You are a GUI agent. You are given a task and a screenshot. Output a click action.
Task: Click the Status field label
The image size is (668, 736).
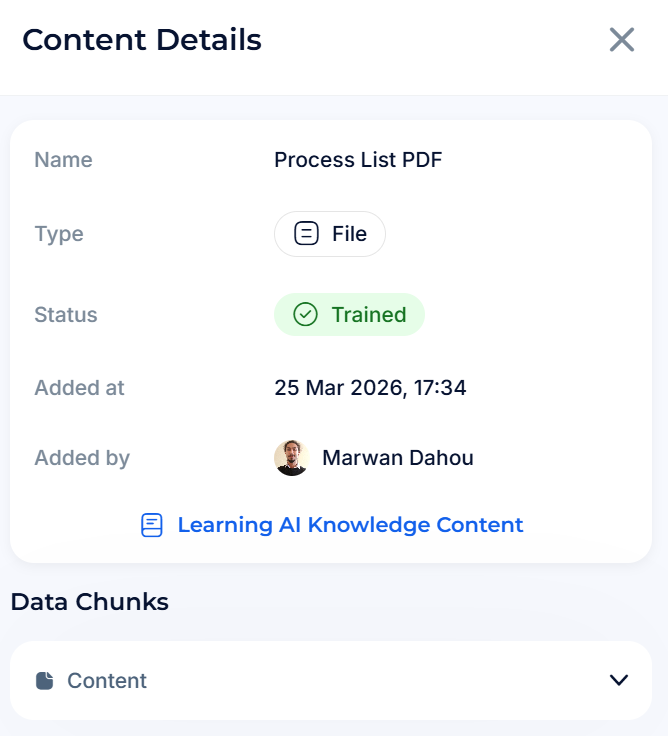(x=66, y=315)
